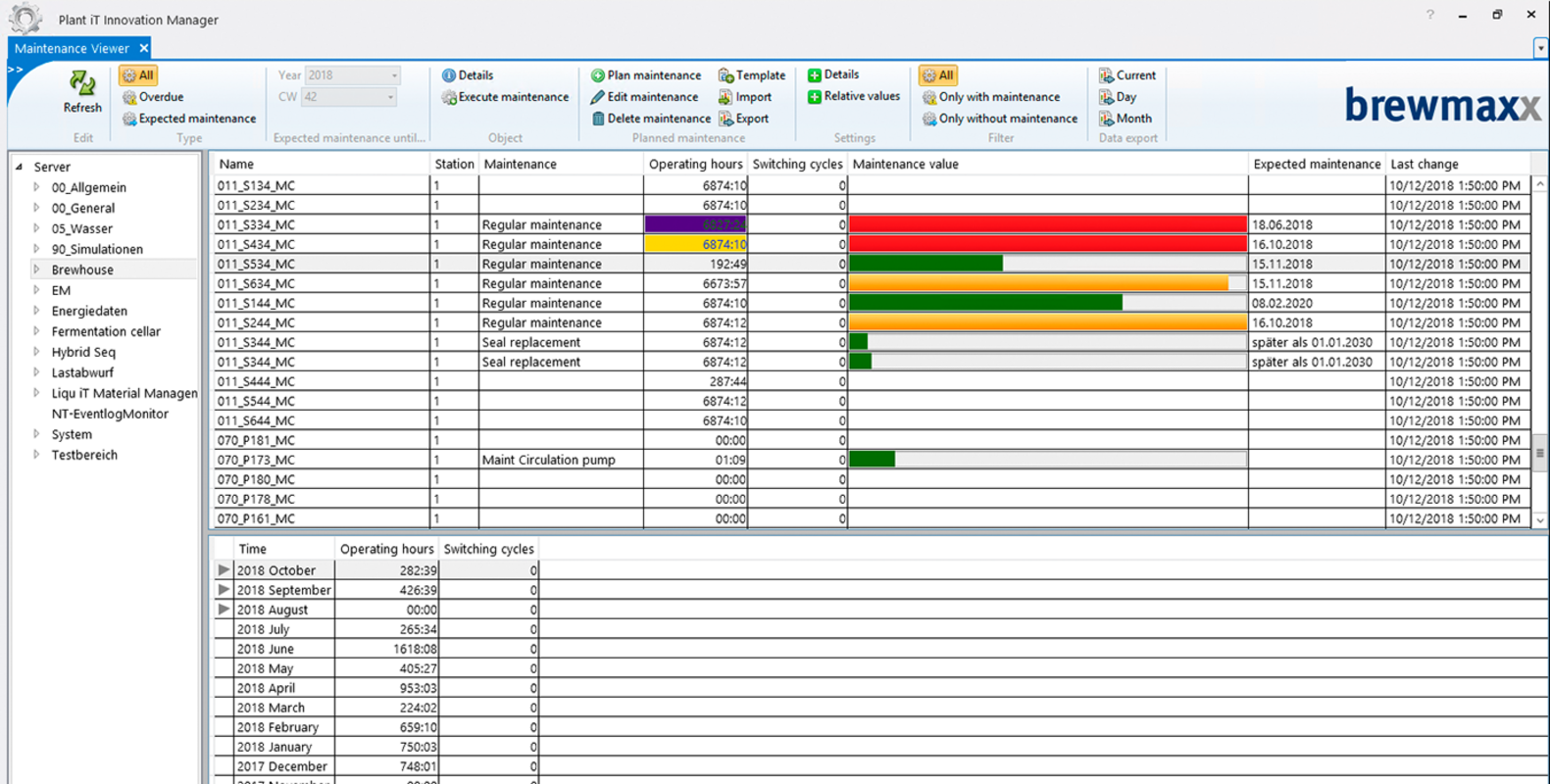Screen dimensions: 1550x784
Task: Click the Delete maintenance trash icon
Action: pyautogui.click(x=597, y=119)
